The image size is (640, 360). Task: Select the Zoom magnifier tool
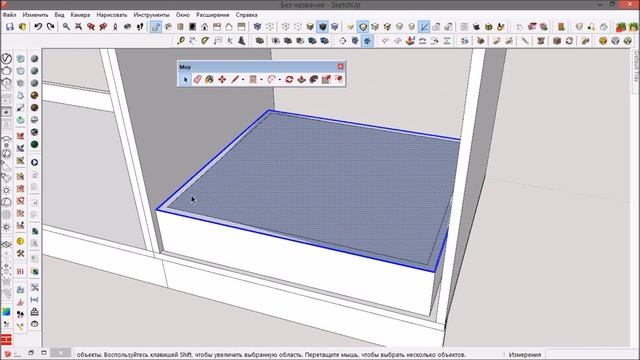click(x=66, y=27)
